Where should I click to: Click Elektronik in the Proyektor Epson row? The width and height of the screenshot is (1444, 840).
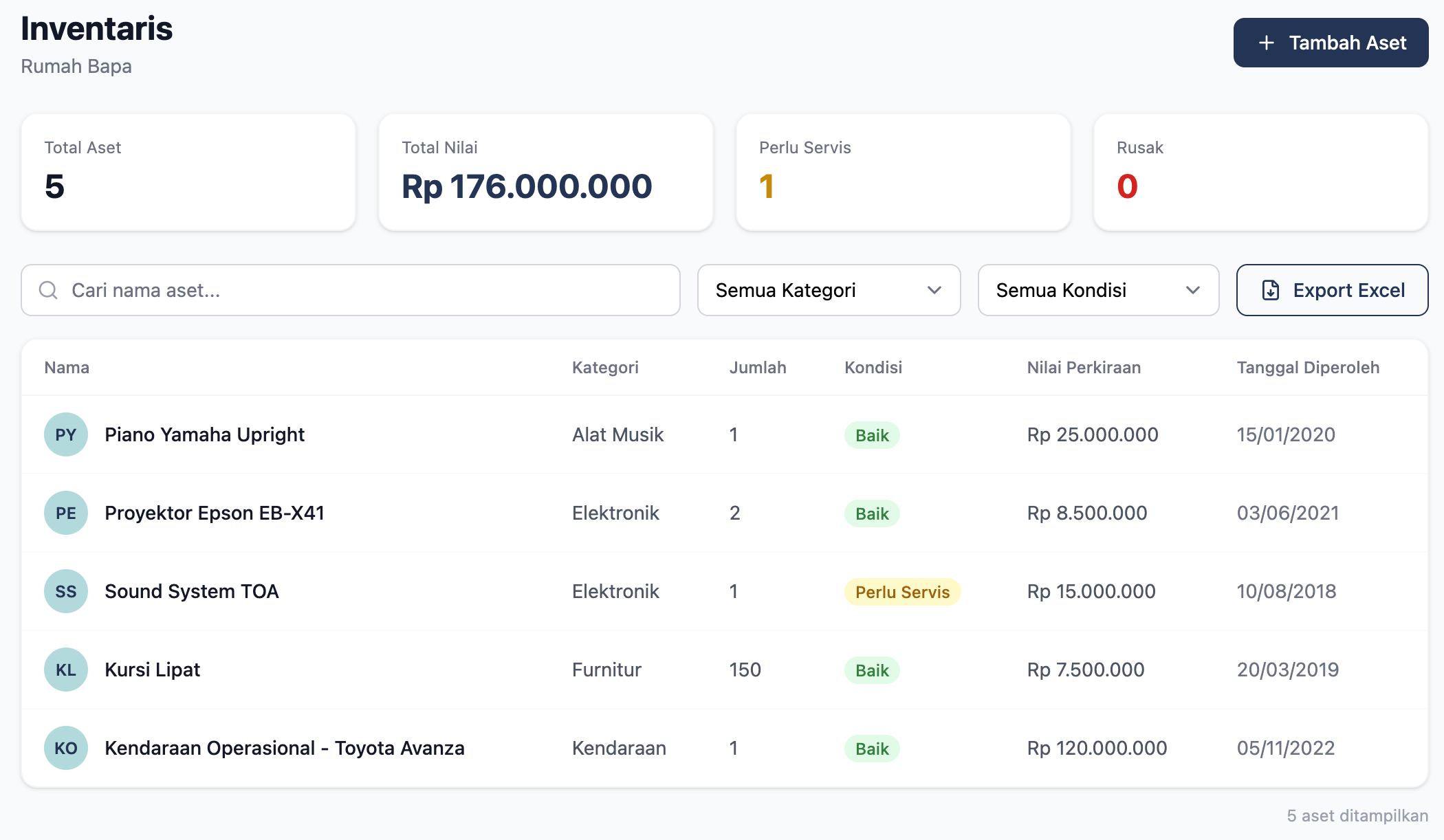[x=615, y=513]
